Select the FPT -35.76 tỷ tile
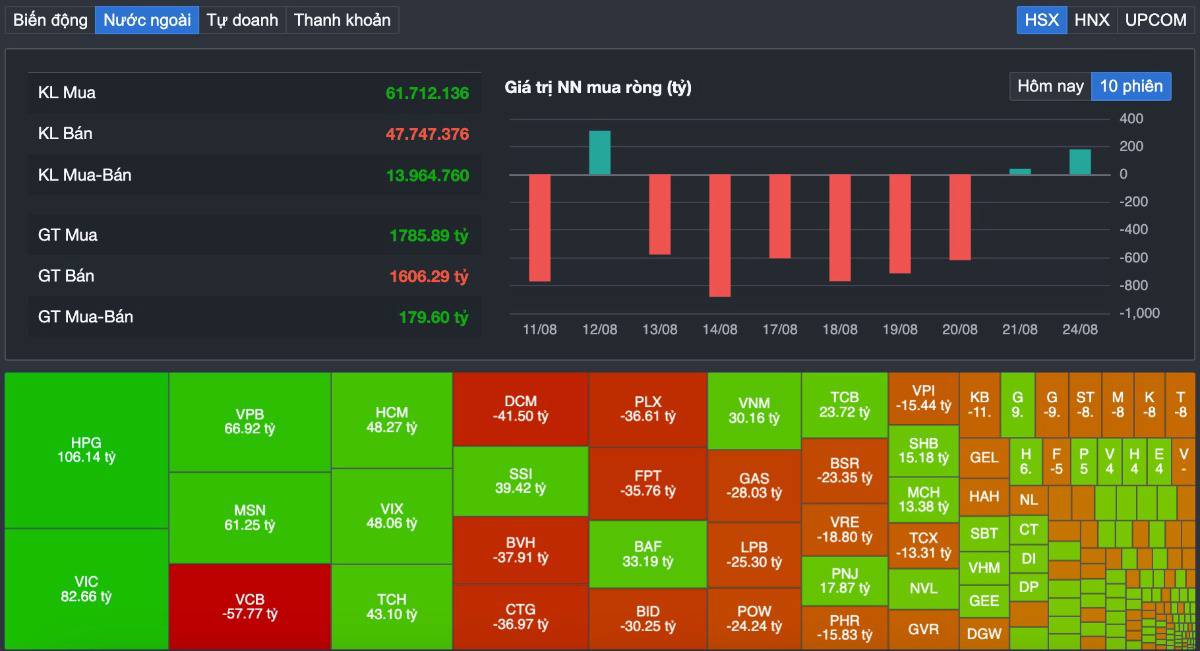 pos(648,483)
